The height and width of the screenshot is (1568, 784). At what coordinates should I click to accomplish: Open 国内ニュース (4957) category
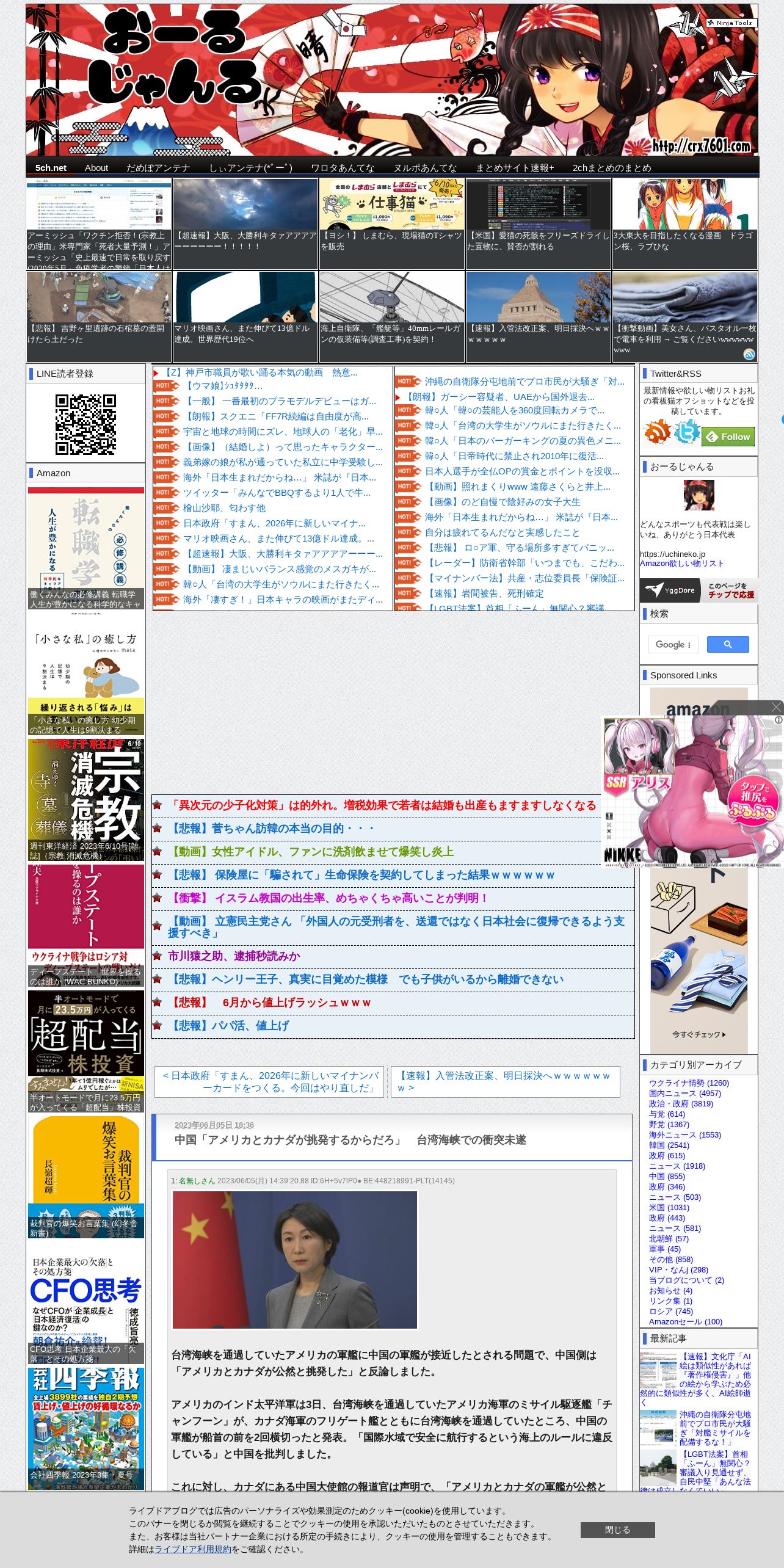(x=685, y=1093)
